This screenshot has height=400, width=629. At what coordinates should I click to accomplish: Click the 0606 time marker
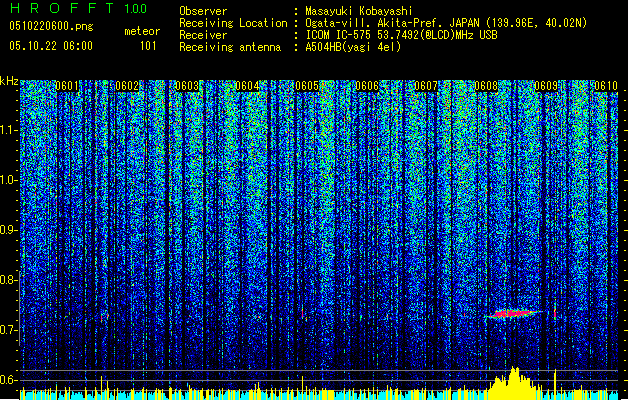[x=367, y=86]
